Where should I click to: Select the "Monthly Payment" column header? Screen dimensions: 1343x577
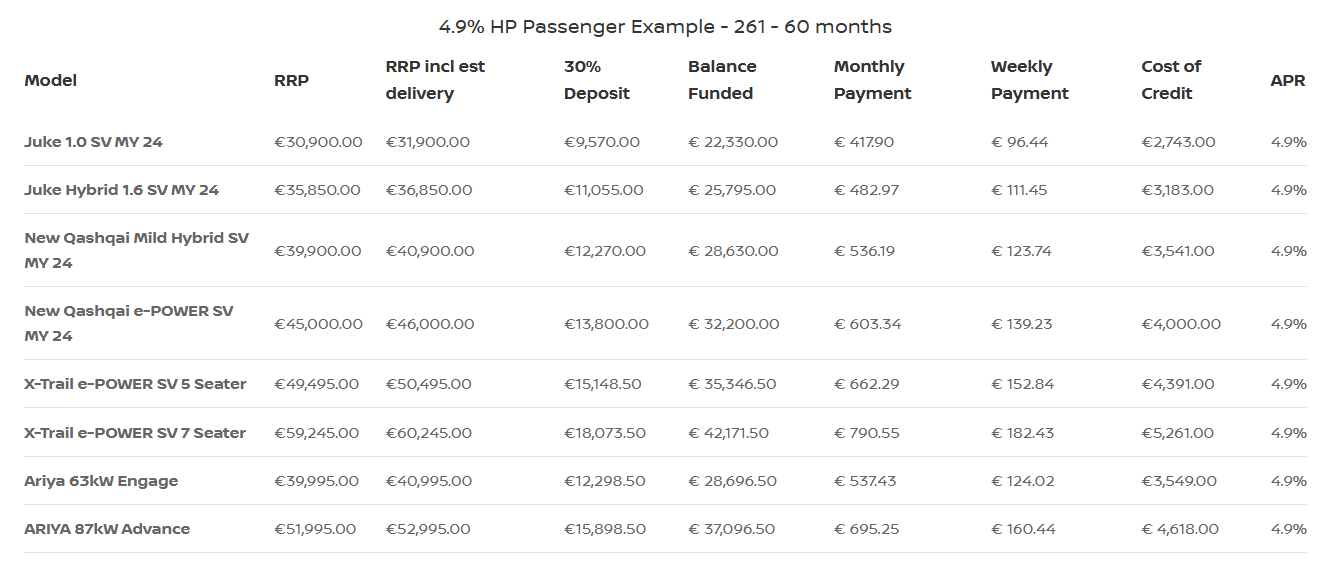[872, 80]
